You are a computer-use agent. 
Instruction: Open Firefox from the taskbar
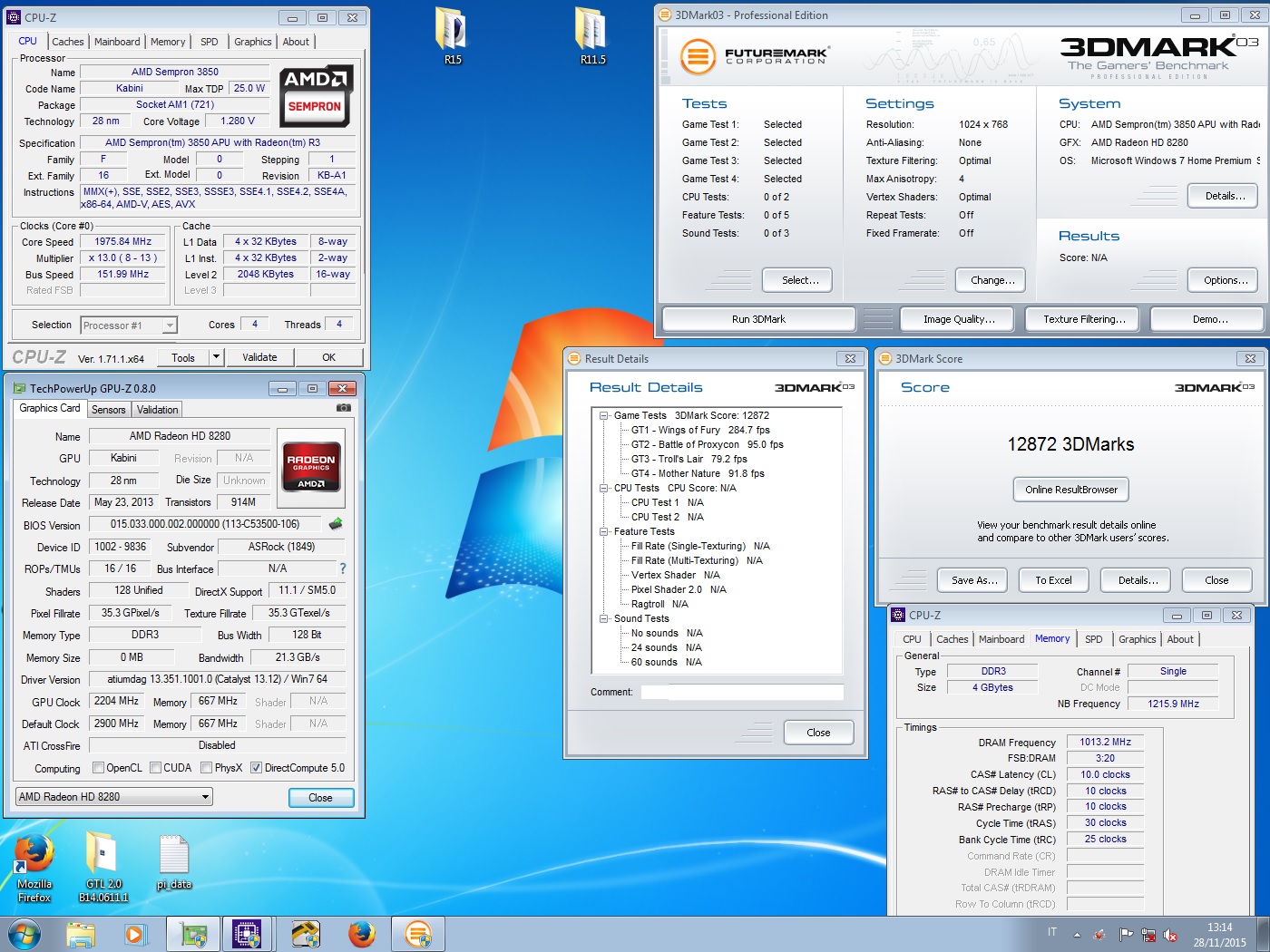point(362,934)
